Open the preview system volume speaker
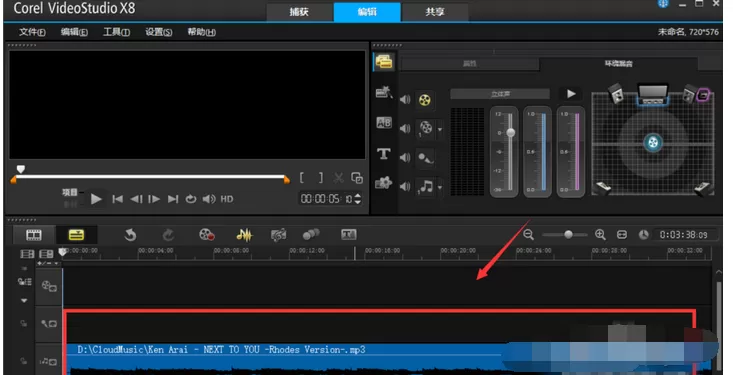733x375 pixels. tap(209, 199)
